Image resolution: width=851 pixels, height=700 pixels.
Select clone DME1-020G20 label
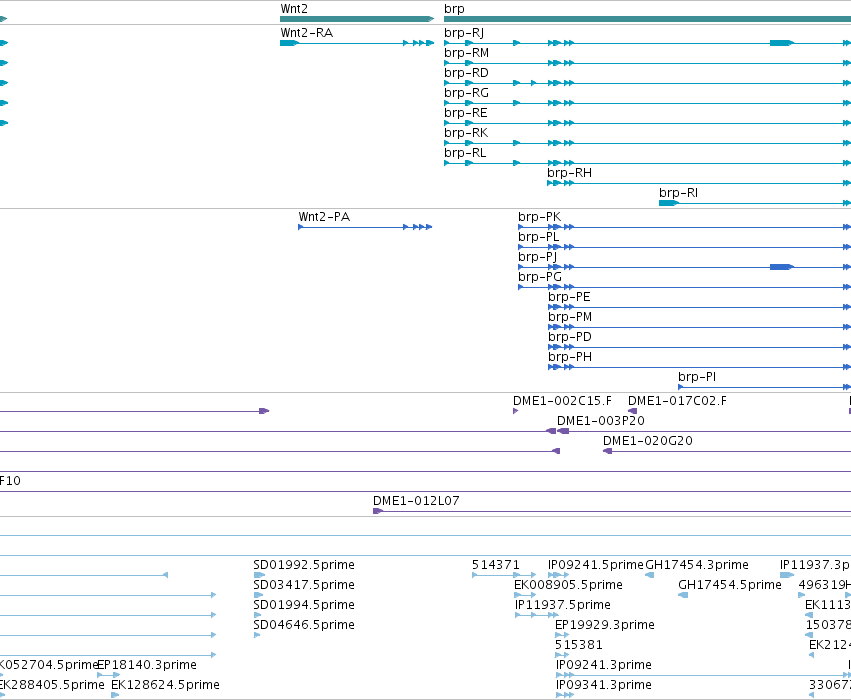[x=648, y=441]
